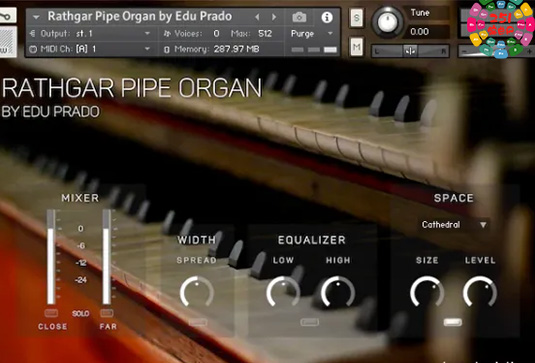The height and width of the screenshot is (363, 535).
Task: Mute the instrument with M button
Action: click(x=357, y=47)
